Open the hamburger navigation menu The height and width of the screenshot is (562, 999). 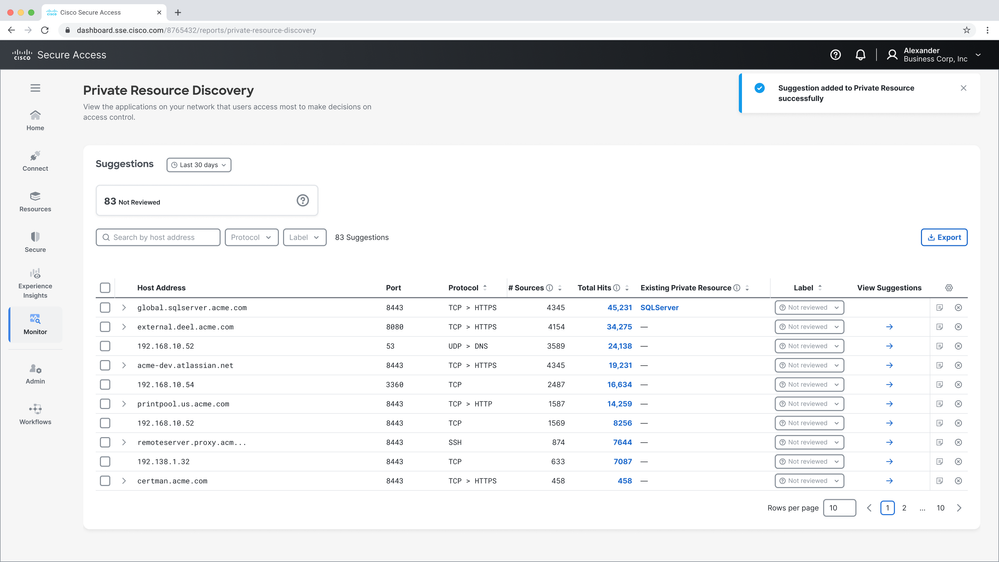pos(35,88)
